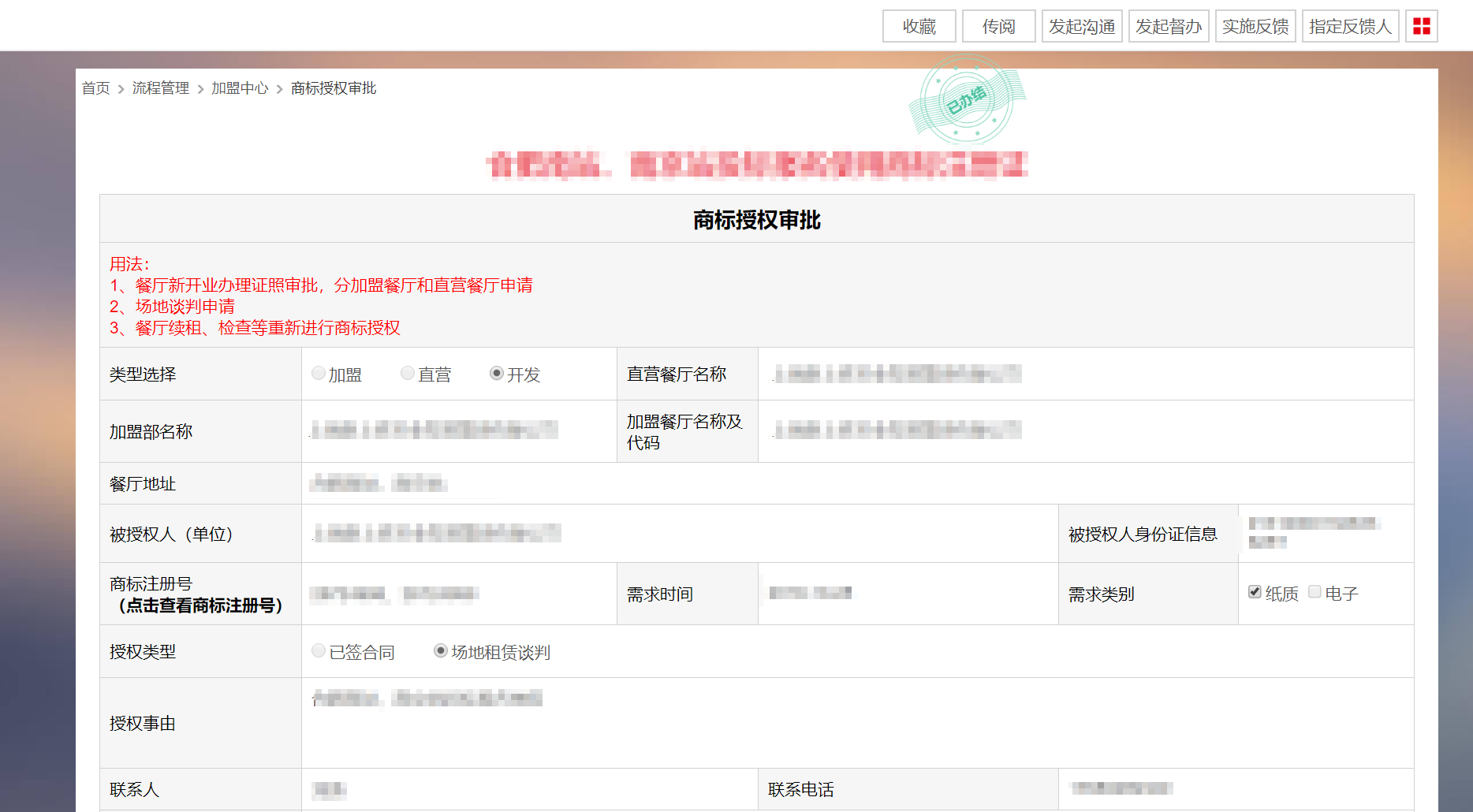
Task: Click 实施反馈 in the toolbar
Action: pyautogui.click(x=1255, y=26)
